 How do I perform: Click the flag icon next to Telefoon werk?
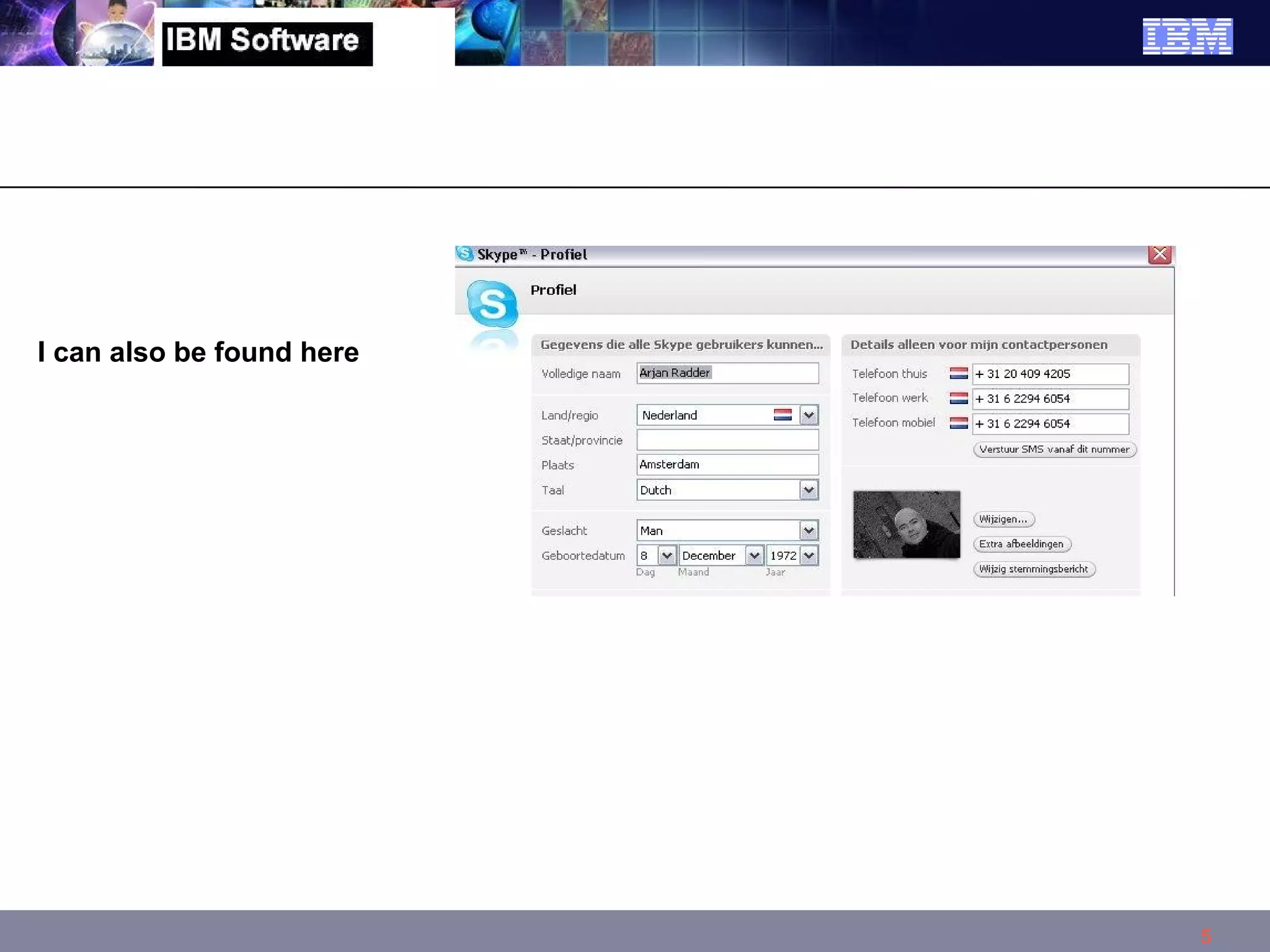point(959,399)
